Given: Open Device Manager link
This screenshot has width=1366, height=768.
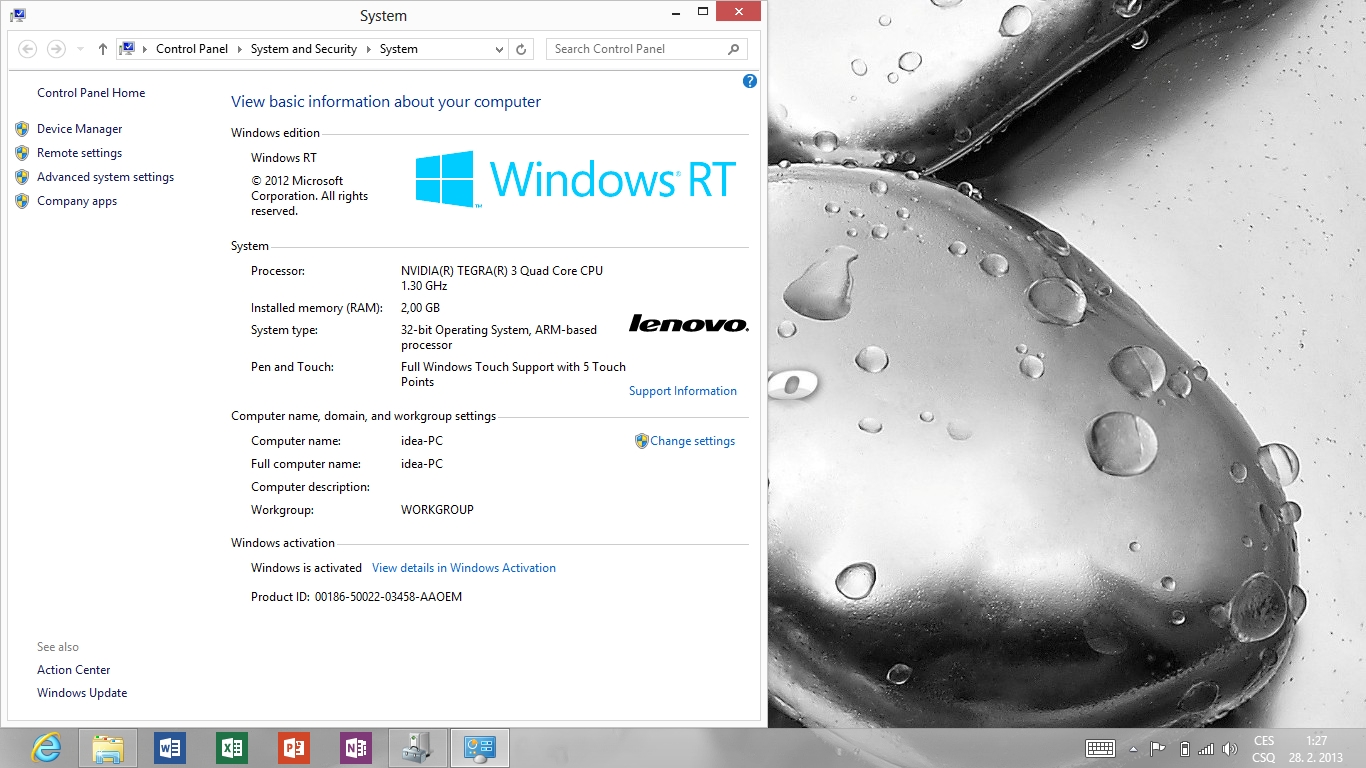Looking at the screenshot, I should pos(80,129).
